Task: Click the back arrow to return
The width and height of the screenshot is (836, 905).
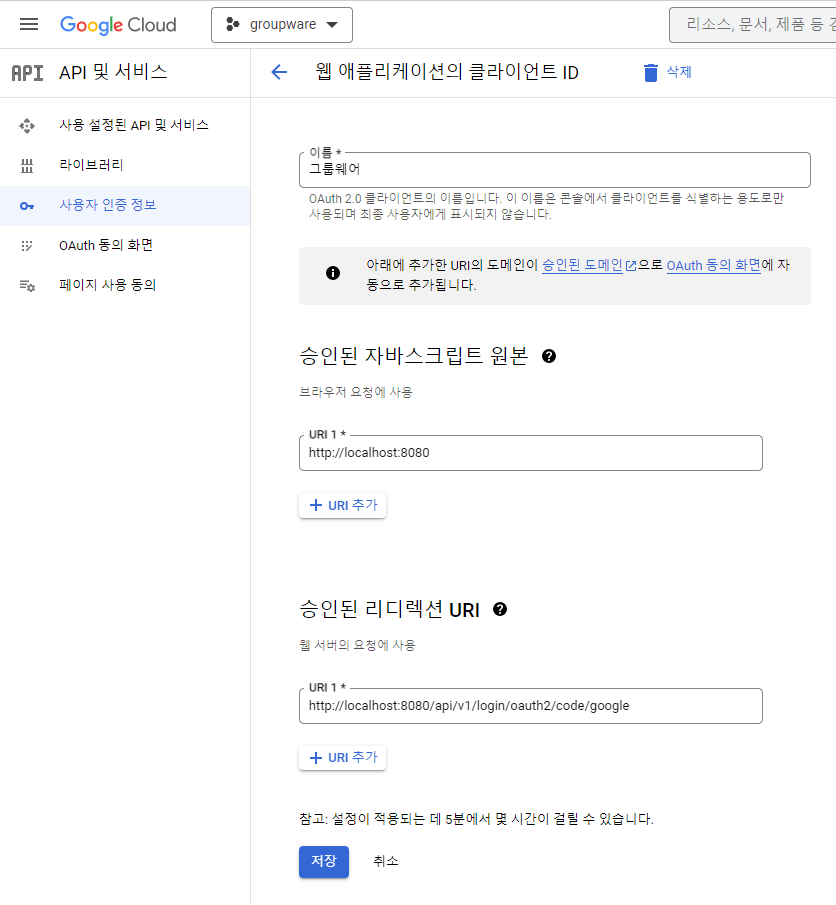Action: [x=279, y=72]
